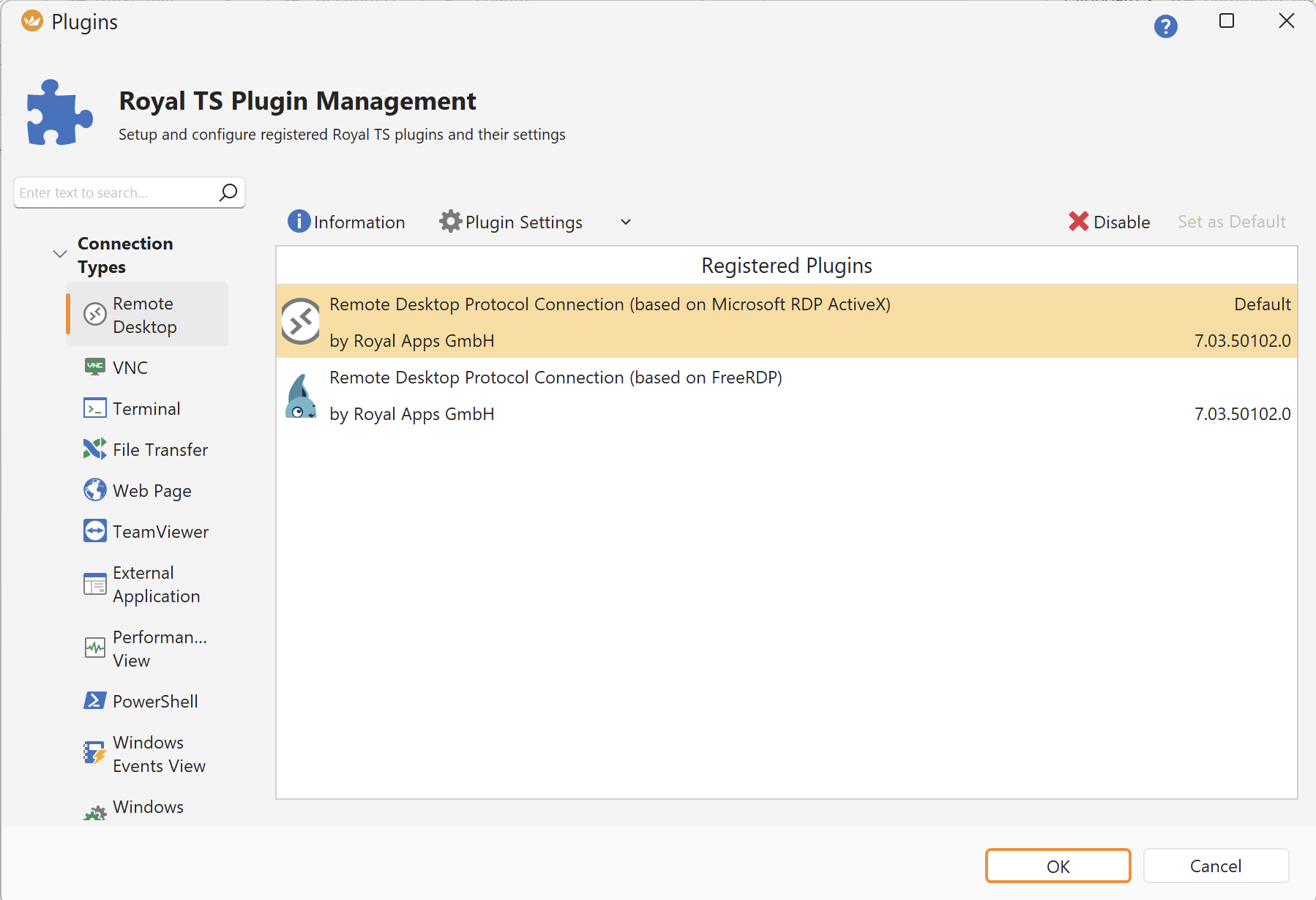Confirm with the OK button
This screenshot has height=900, width=1316.
click(x=1058, y=866)
